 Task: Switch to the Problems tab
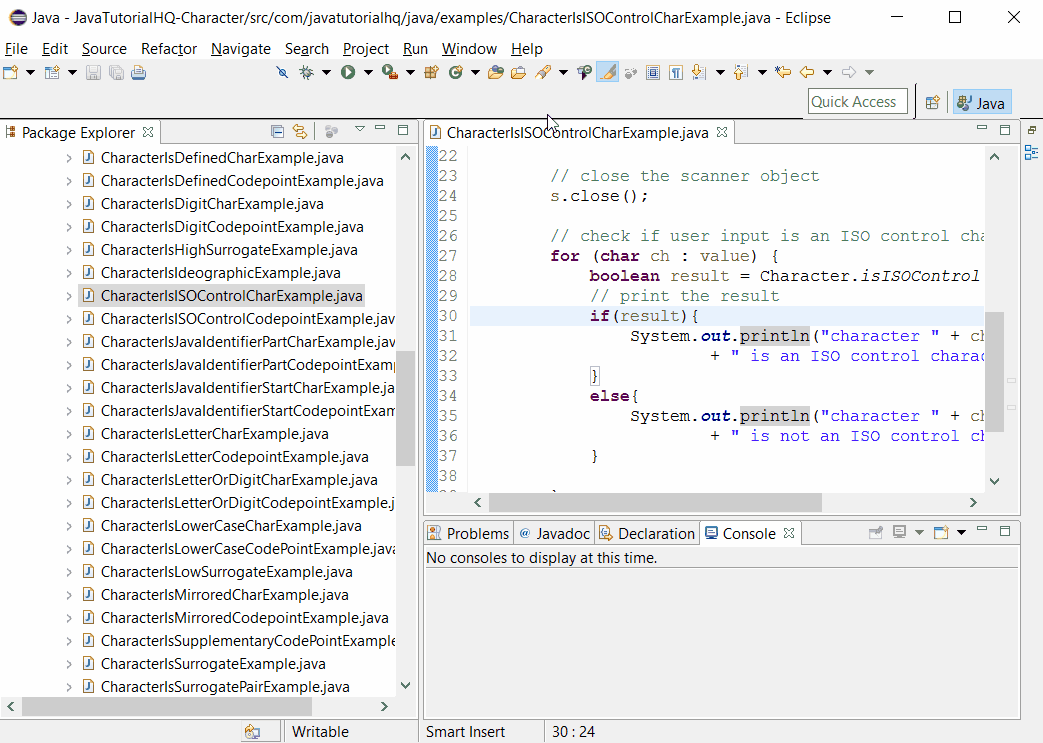pyautogui.click(x=468, y=533)
